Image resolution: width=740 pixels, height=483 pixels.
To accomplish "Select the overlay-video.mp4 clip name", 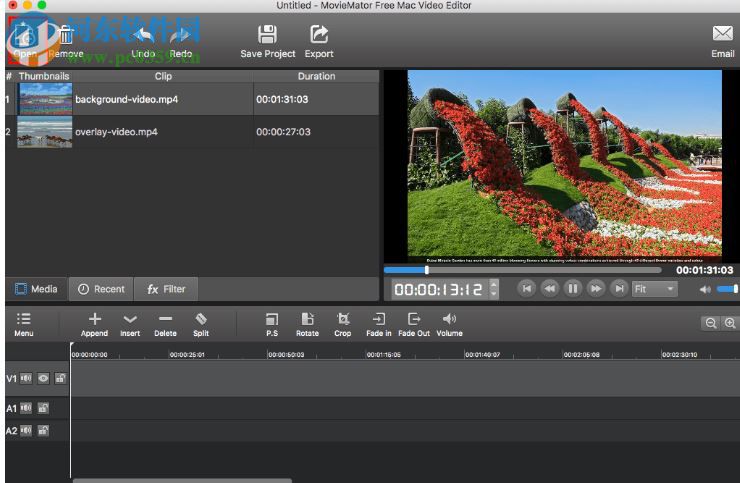I will (116, 132).
